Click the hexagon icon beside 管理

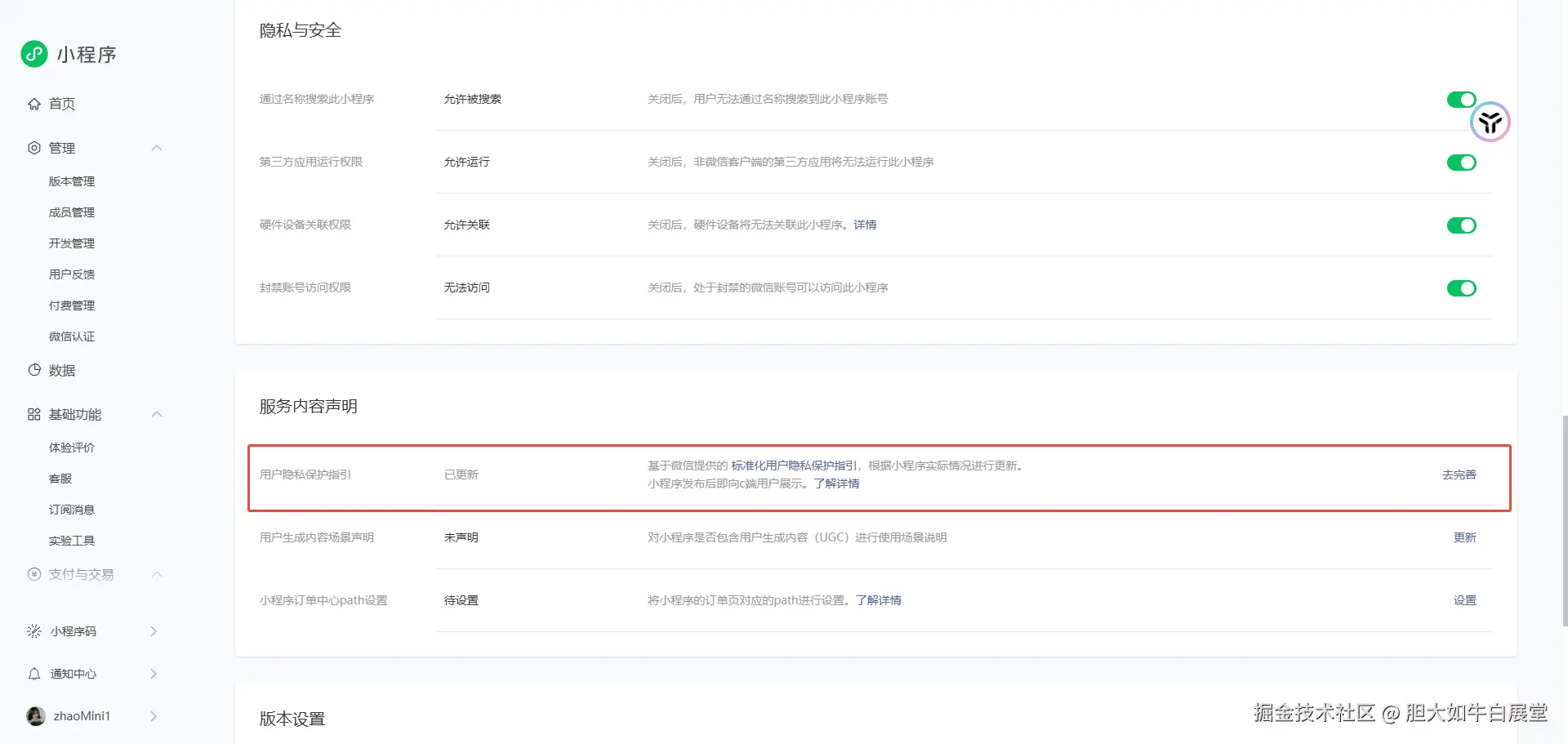coord(34,148)
